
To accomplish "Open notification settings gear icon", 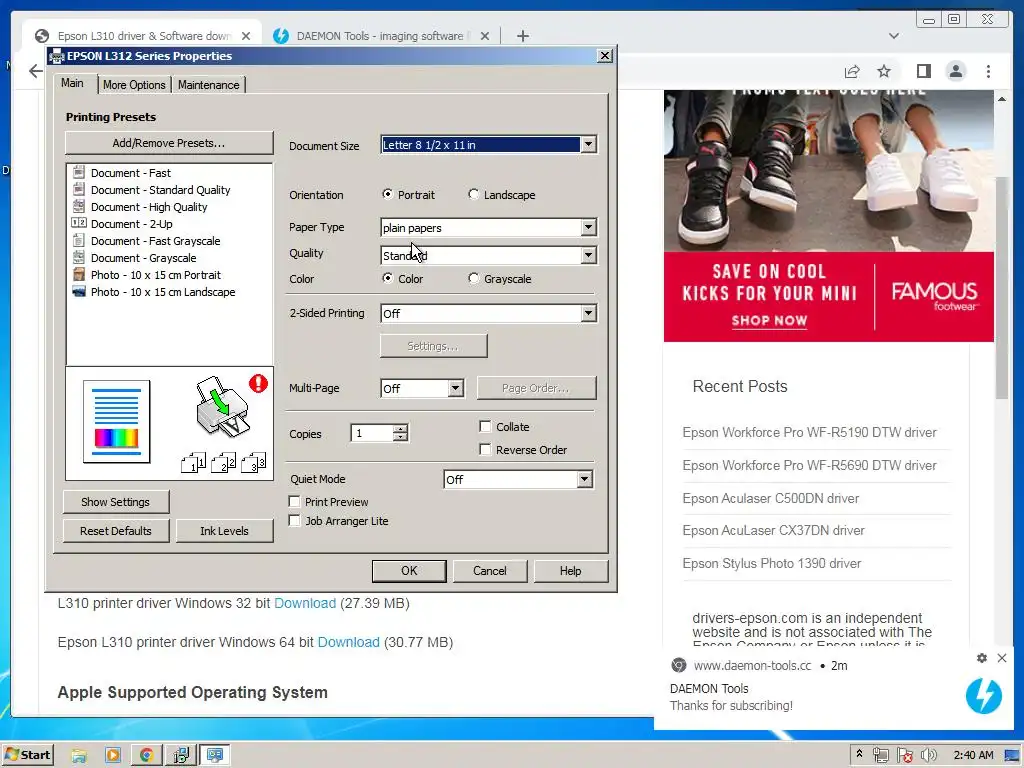I will 982,658.
